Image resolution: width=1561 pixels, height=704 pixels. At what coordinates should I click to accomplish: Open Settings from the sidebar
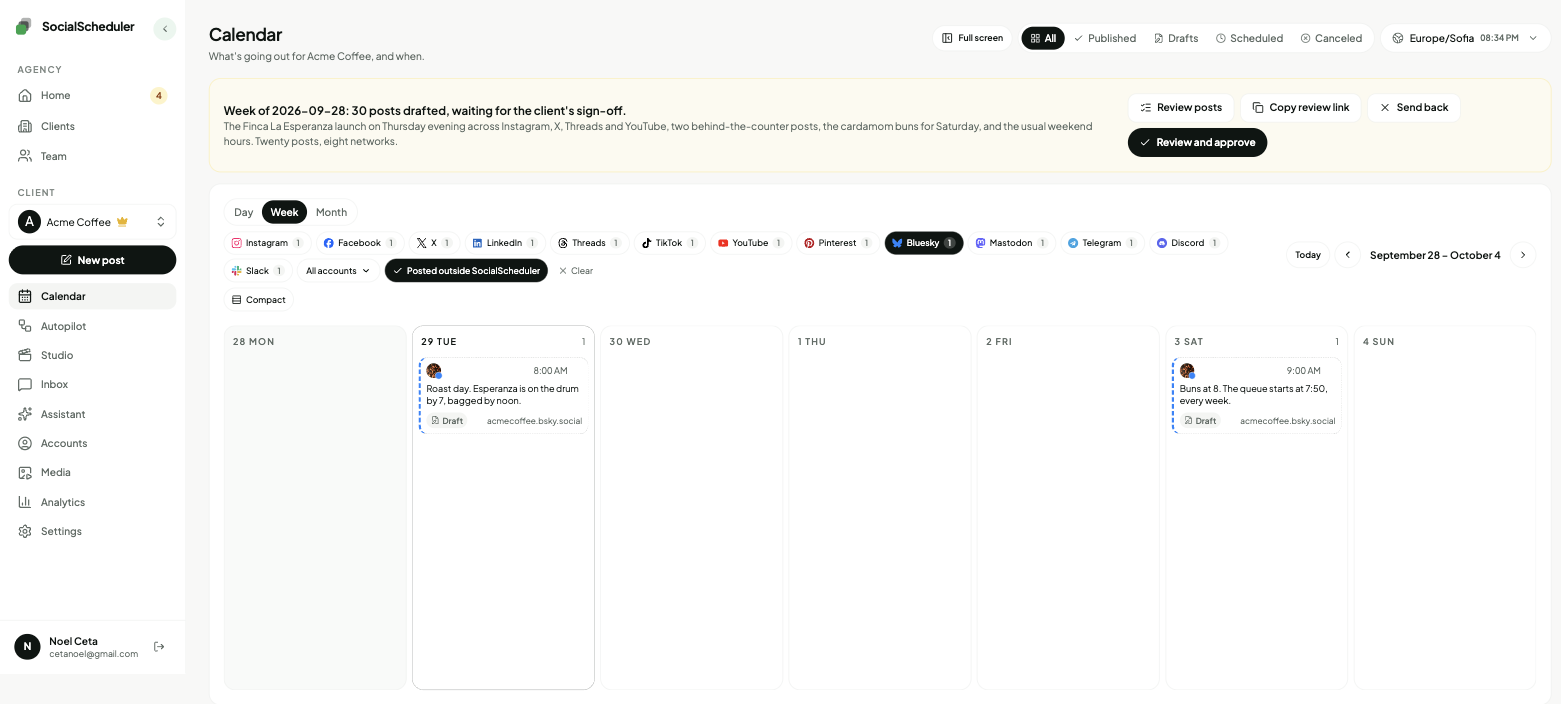click(x=92, y=531)
